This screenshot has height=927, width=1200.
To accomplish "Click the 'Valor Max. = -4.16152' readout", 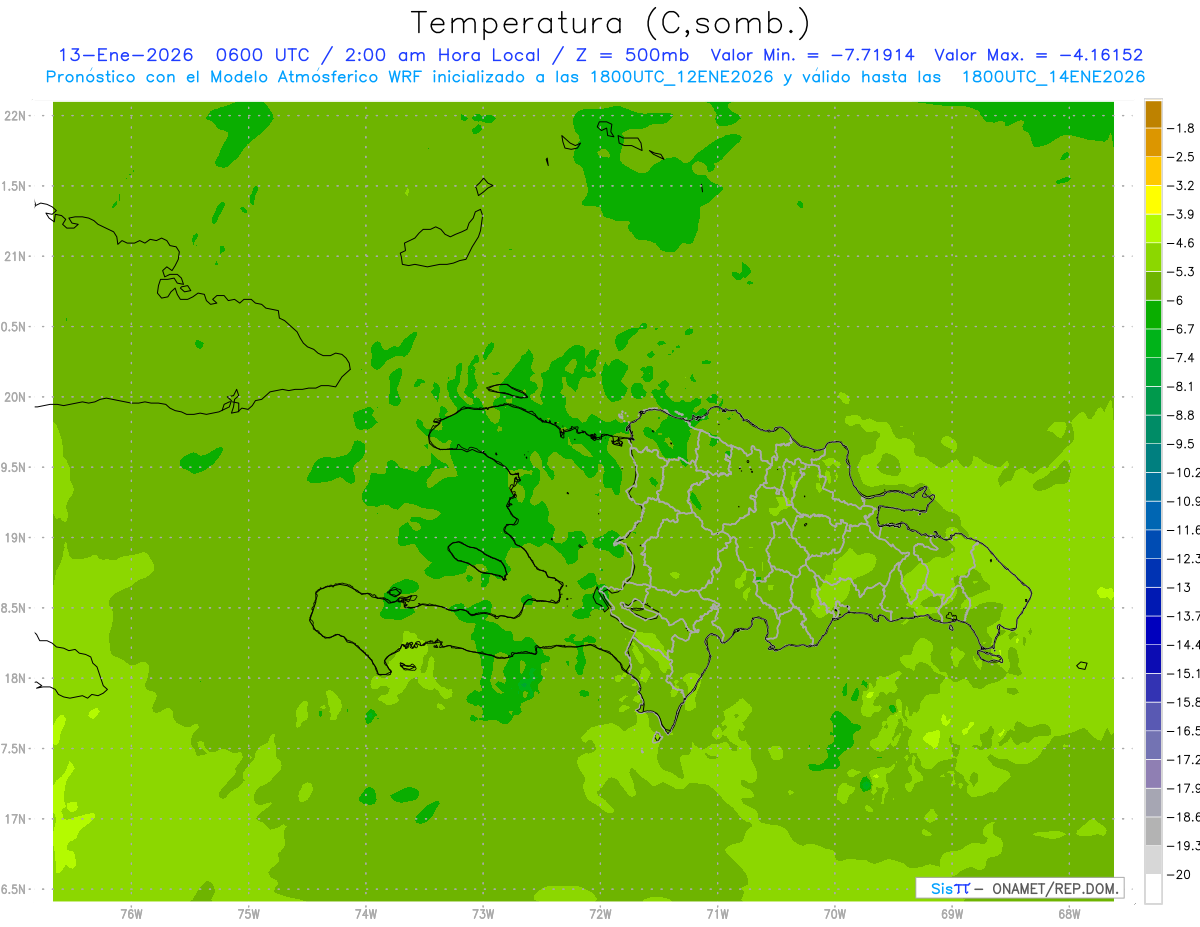I will pyautogui.click(x=1039, y=55).
